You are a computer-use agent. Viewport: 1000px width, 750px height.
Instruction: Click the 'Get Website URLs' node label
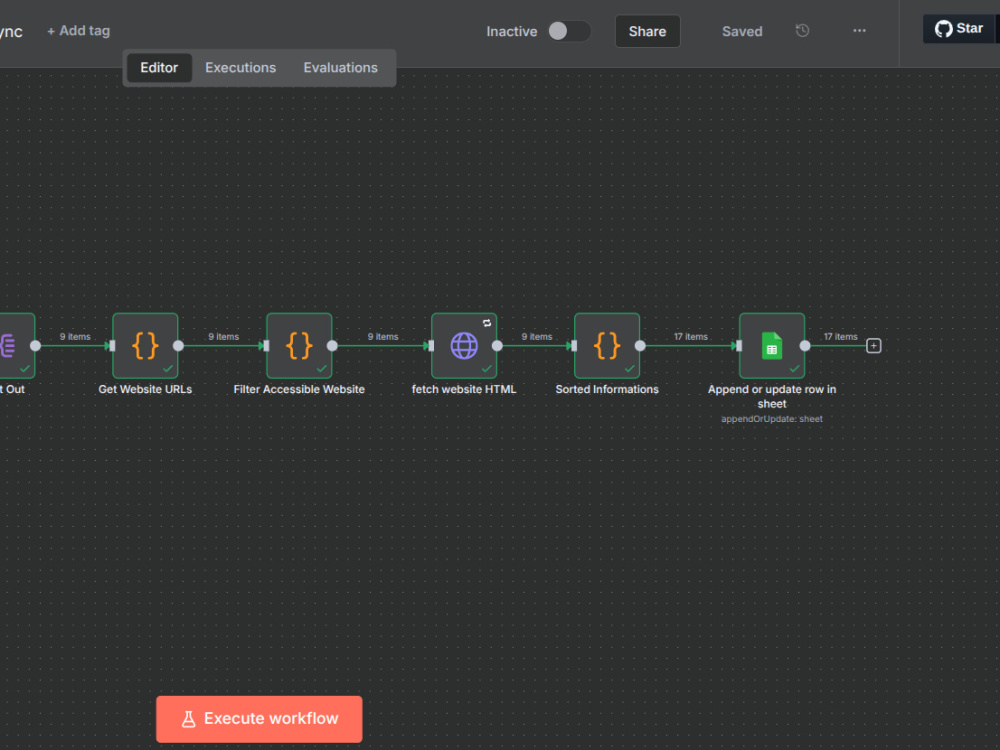pyautogui.click(x=145, y=389)
